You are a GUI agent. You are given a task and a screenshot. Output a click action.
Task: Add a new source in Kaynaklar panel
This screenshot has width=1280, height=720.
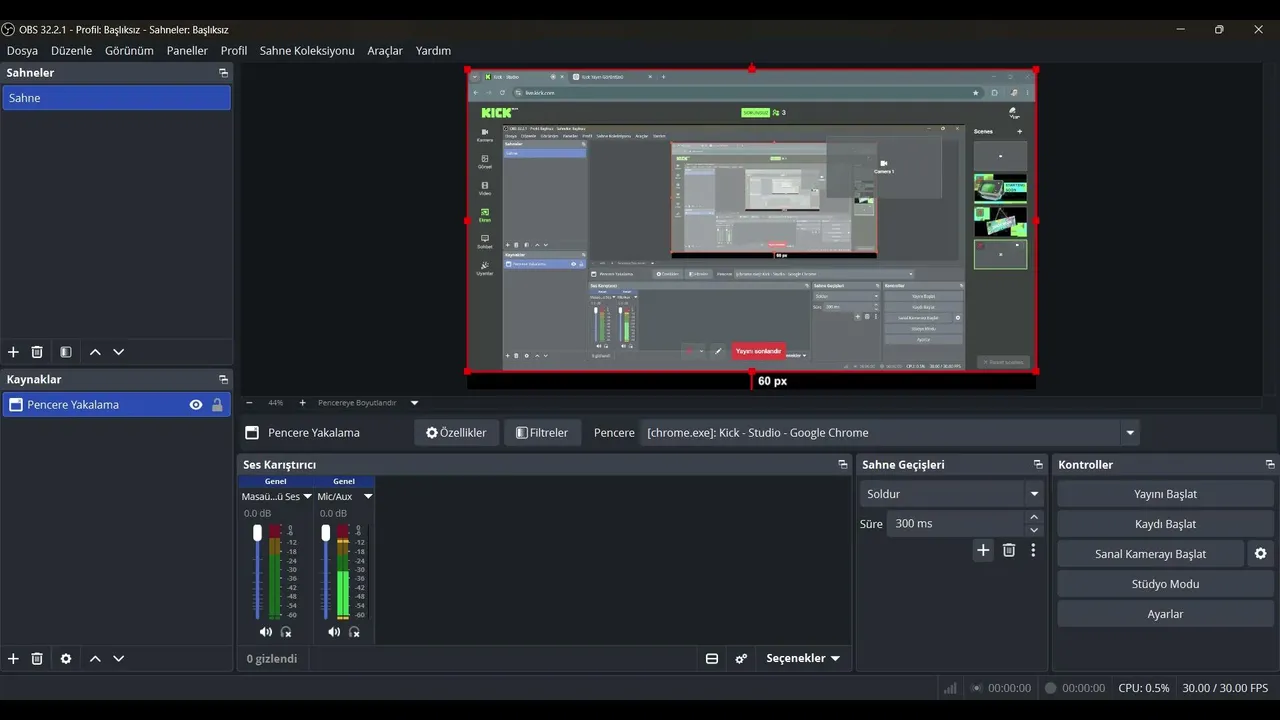[13, 659]
